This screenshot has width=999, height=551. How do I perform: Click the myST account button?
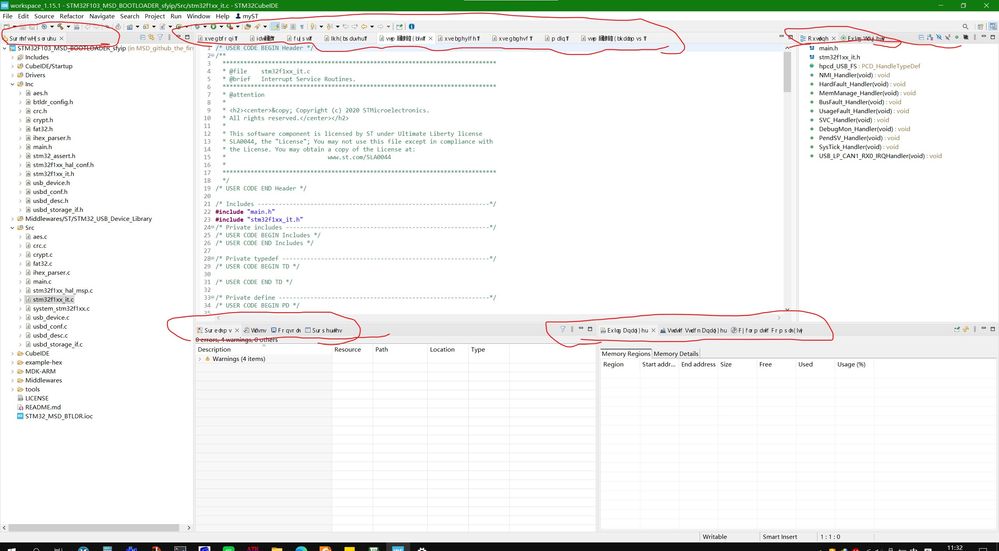tap(244, 16)
